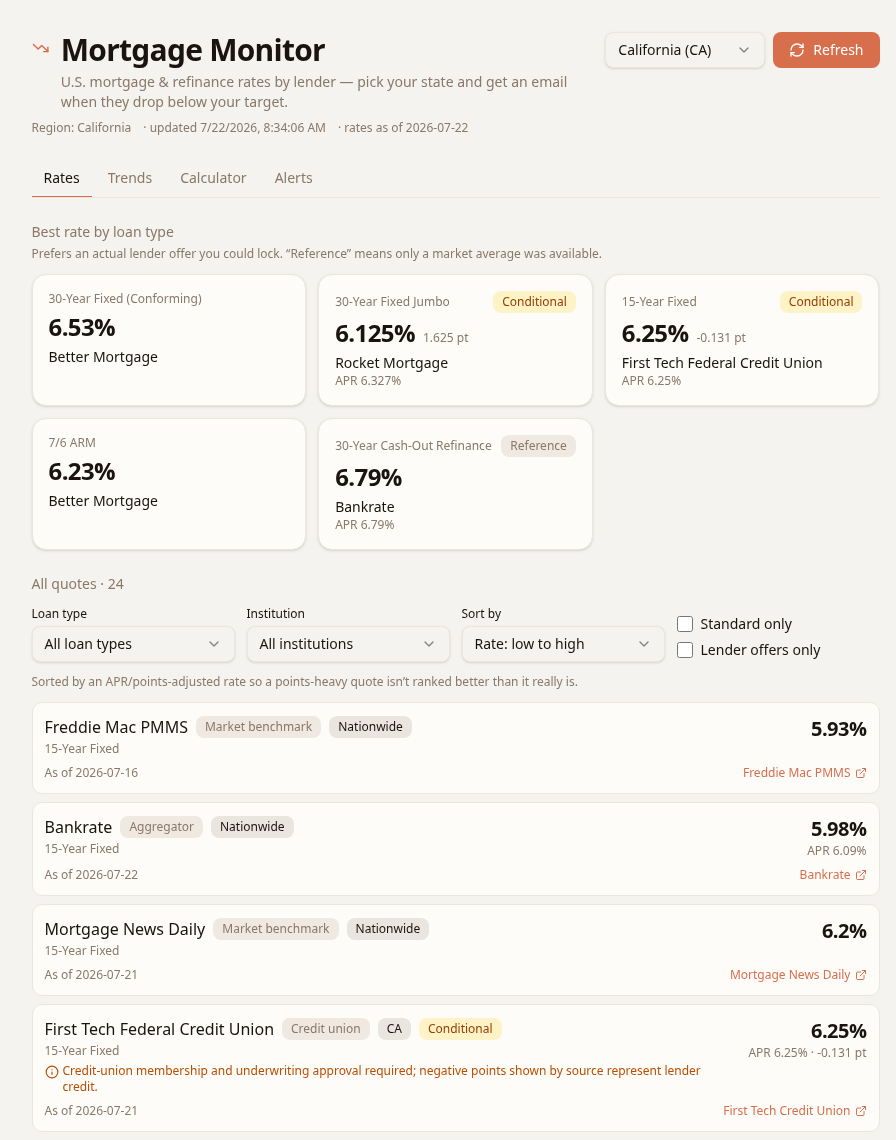This screenshot has width=896, height=1140.
Task: Open the All loan types dropdown
Action: pyautogui.click(x=133, y=644)
